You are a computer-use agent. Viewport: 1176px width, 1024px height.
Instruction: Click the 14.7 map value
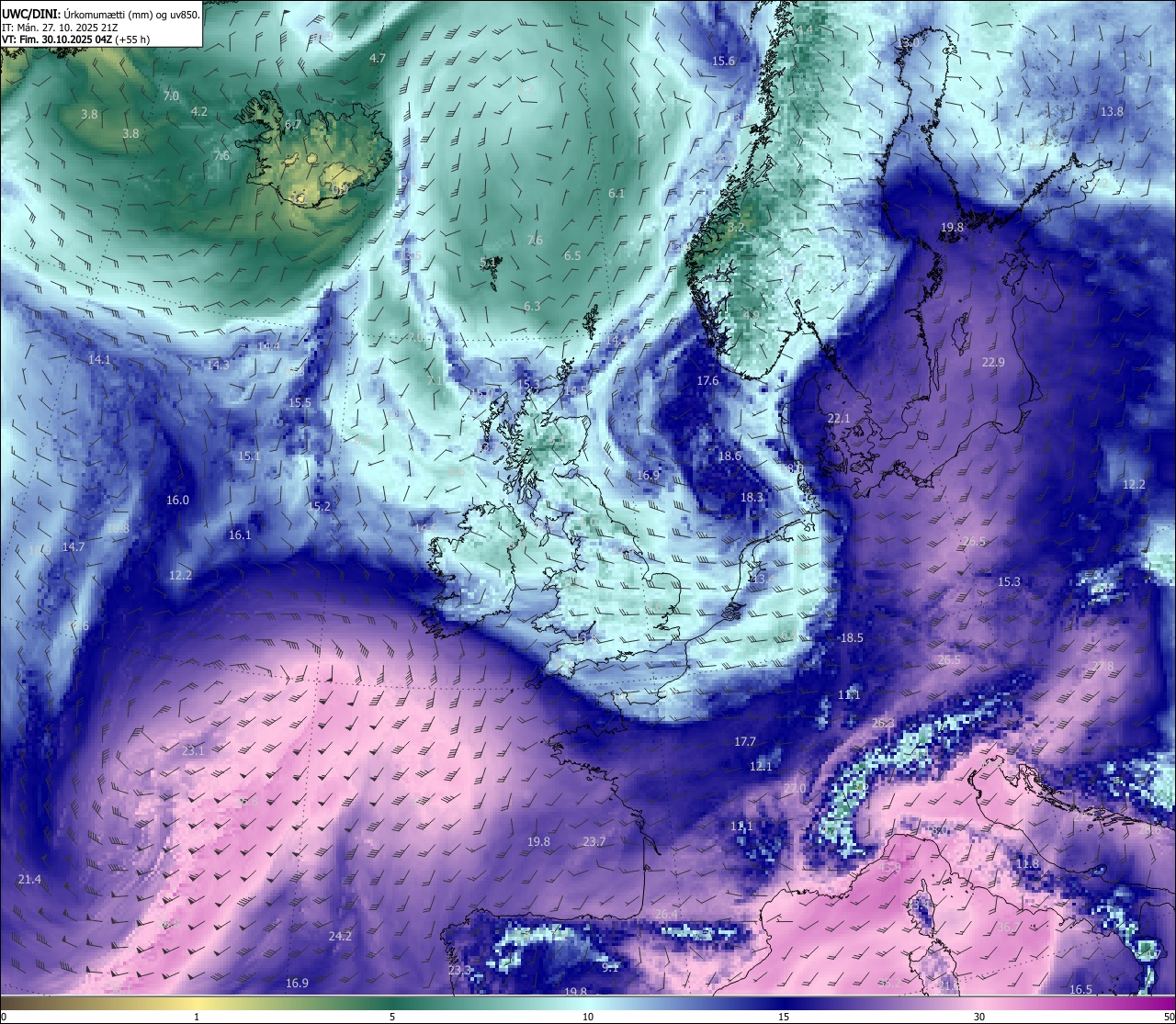click(x=73, y=546)
